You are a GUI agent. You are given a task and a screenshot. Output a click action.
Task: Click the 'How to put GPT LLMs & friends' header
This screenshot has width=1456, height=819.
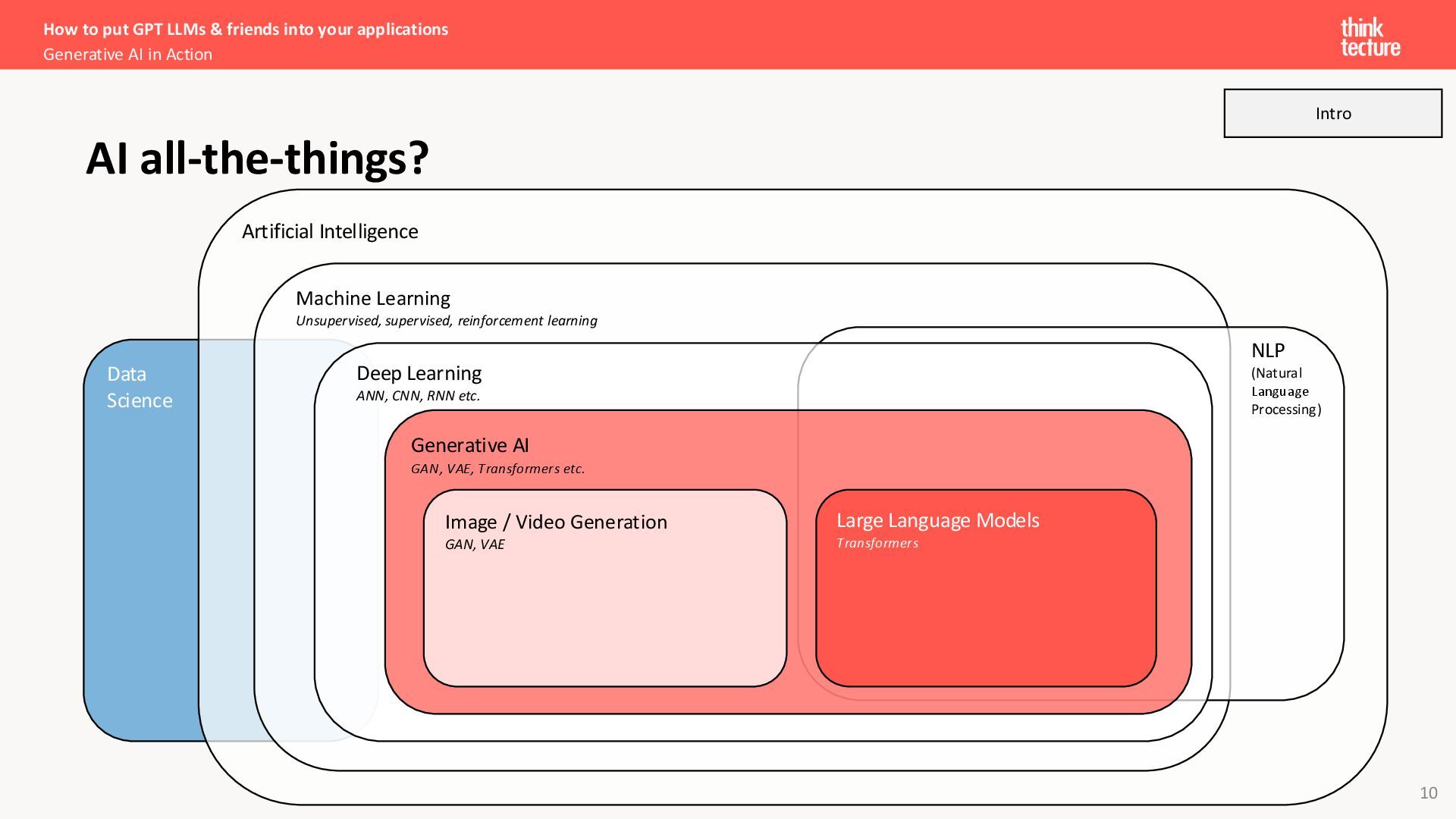point(246,29)
